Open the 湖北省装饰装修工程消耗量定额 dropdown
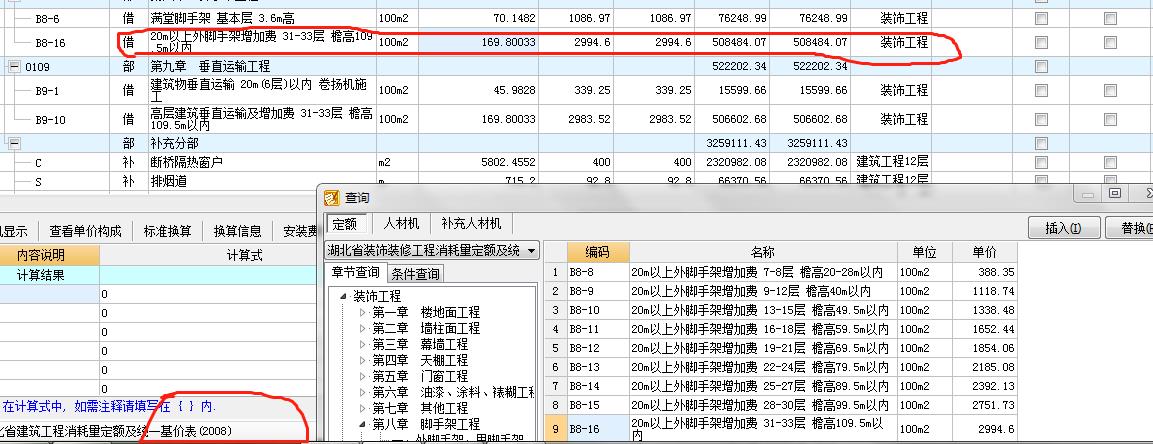Viewport: 1153px width, 444px height. (x=532, y=251)
